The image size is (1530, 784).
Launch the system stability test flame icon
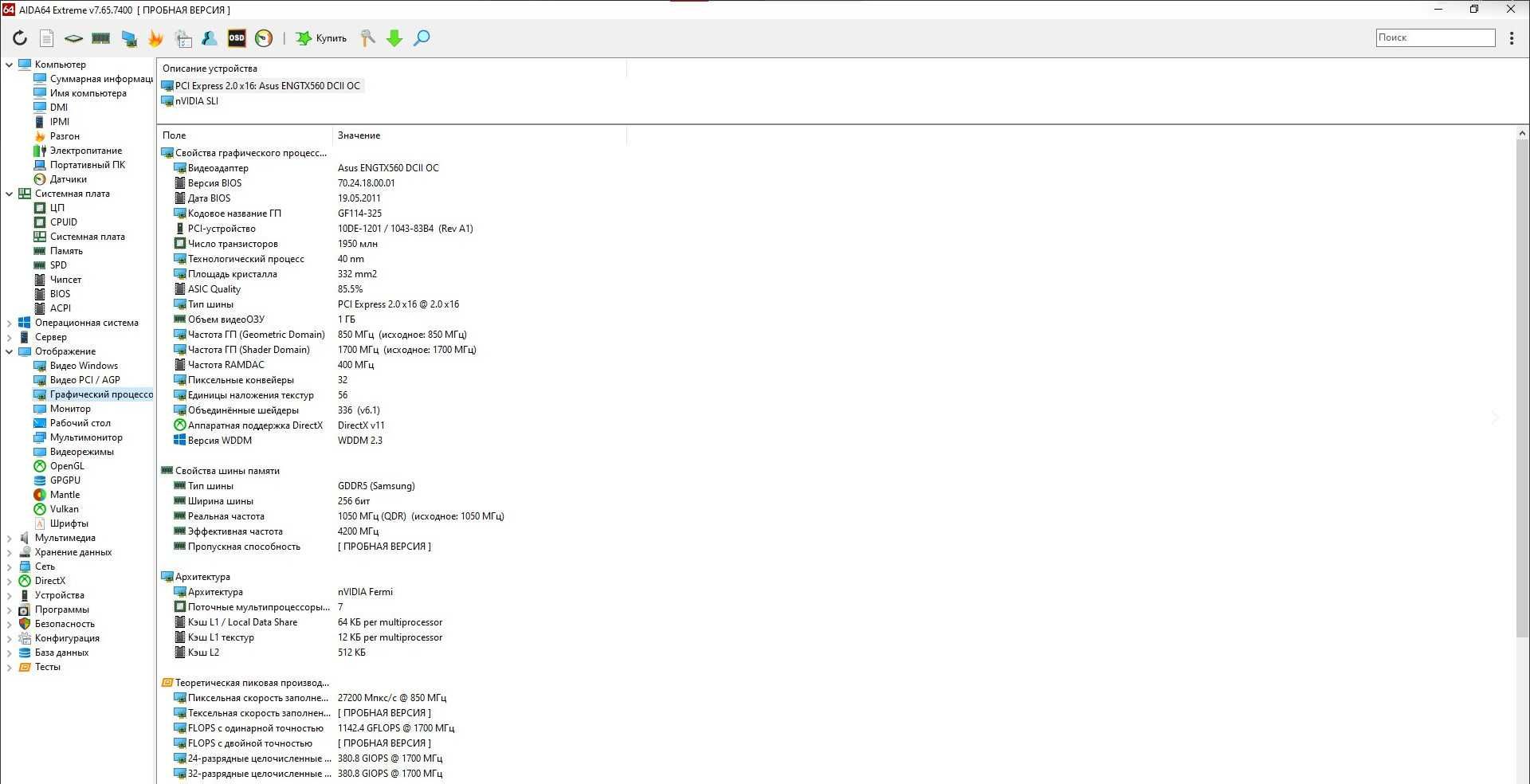click(x=155, y=38)
